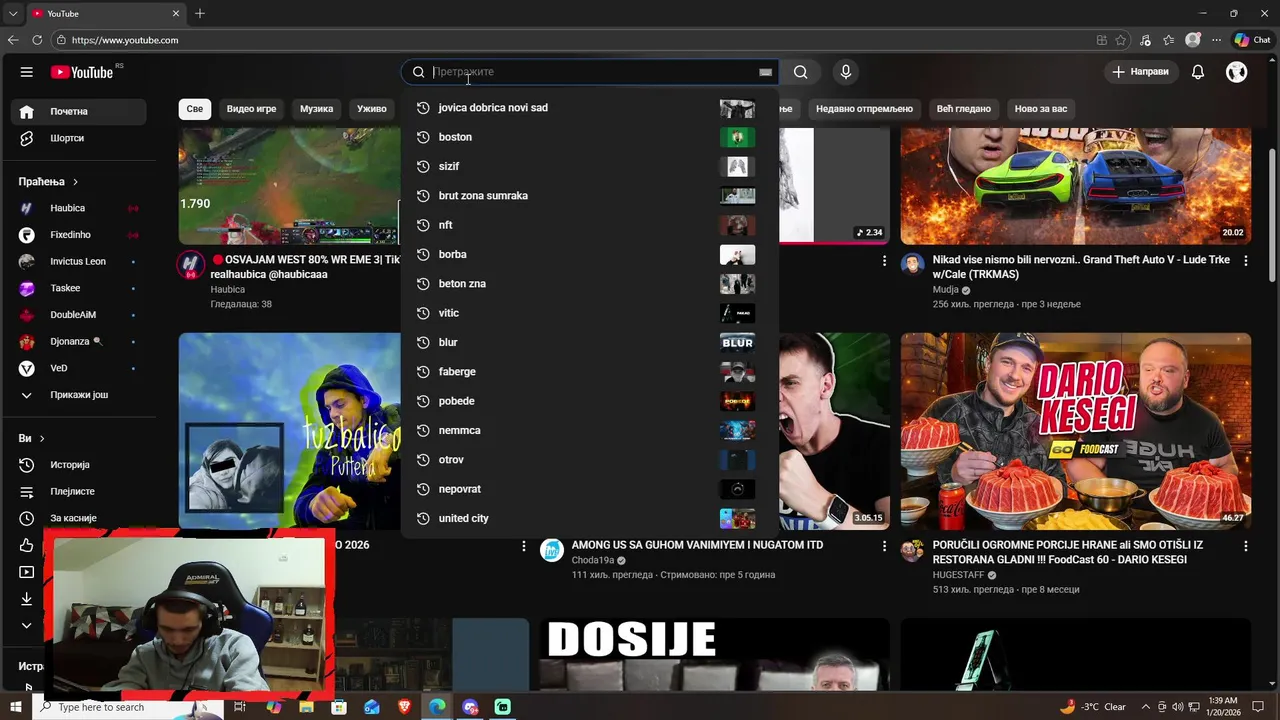Select the Недавно отпремљено filter chip
Image resolution: width=1280 pixels, height=720 pixels.
coord(864,109)
